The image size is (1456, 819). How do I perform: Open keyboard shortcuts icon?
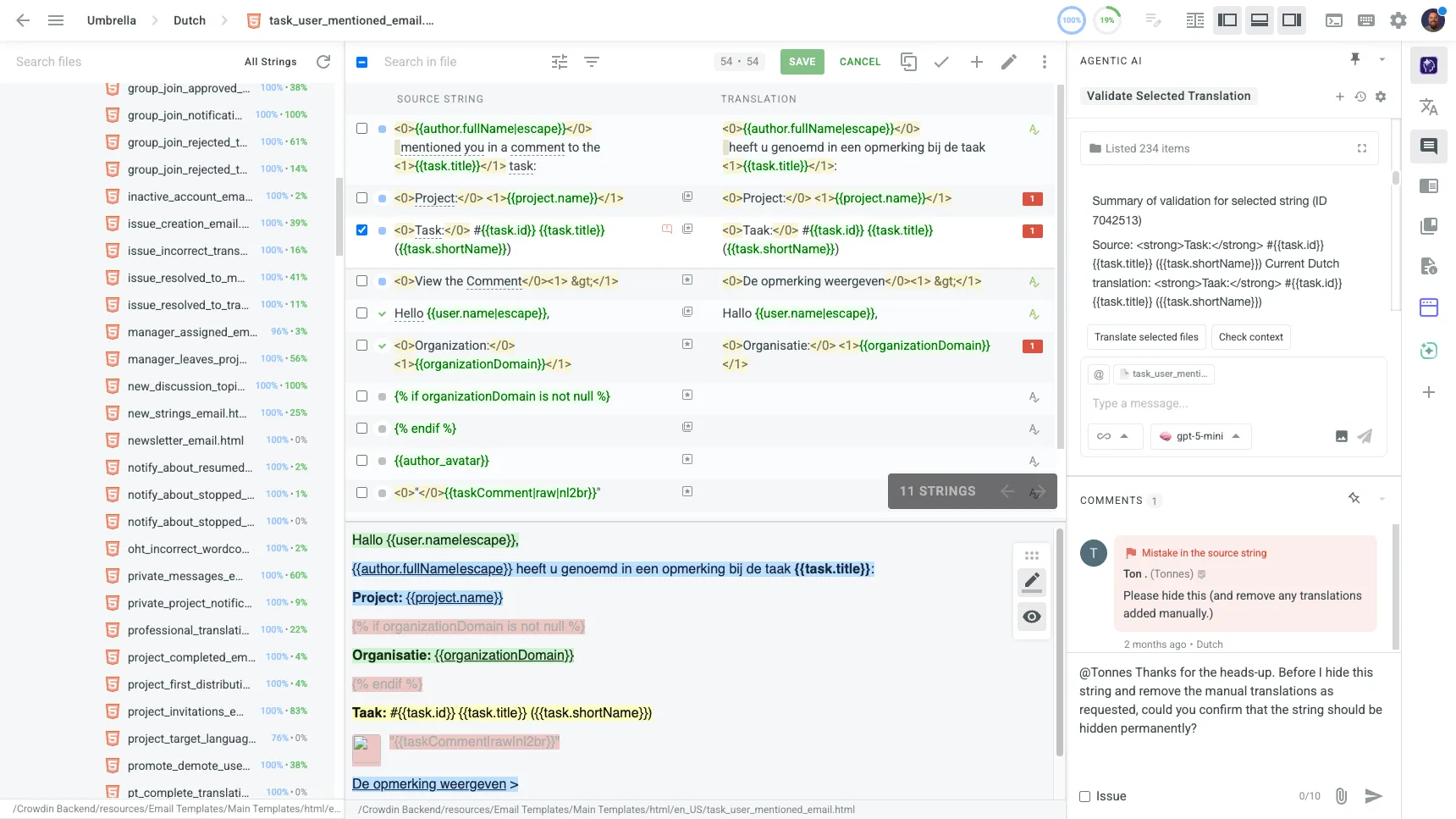[1366, 20]
